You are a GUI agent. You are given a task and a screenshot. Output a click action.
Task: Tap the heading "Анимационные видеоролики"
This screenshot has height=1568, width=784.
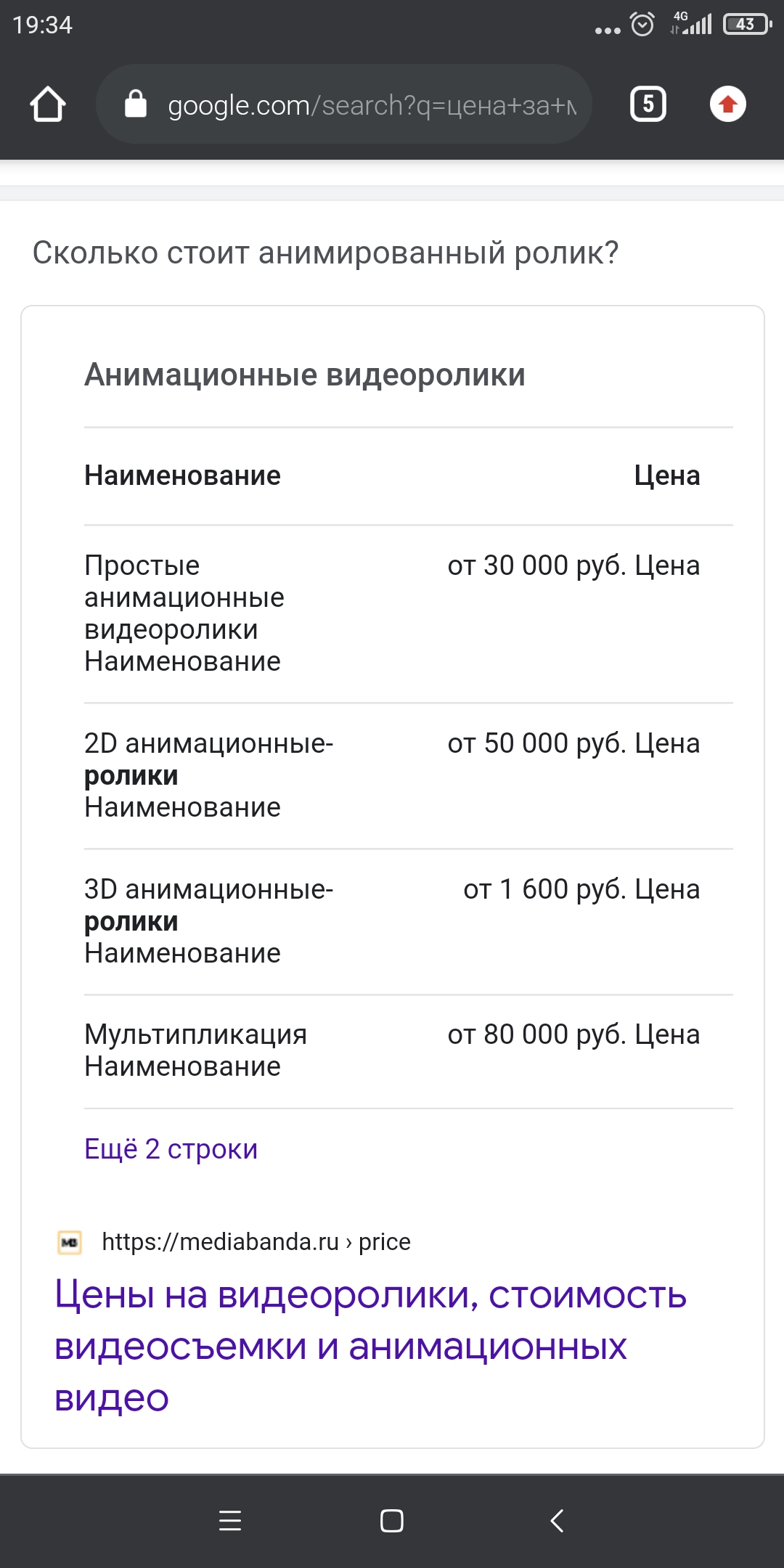(305, 375)
